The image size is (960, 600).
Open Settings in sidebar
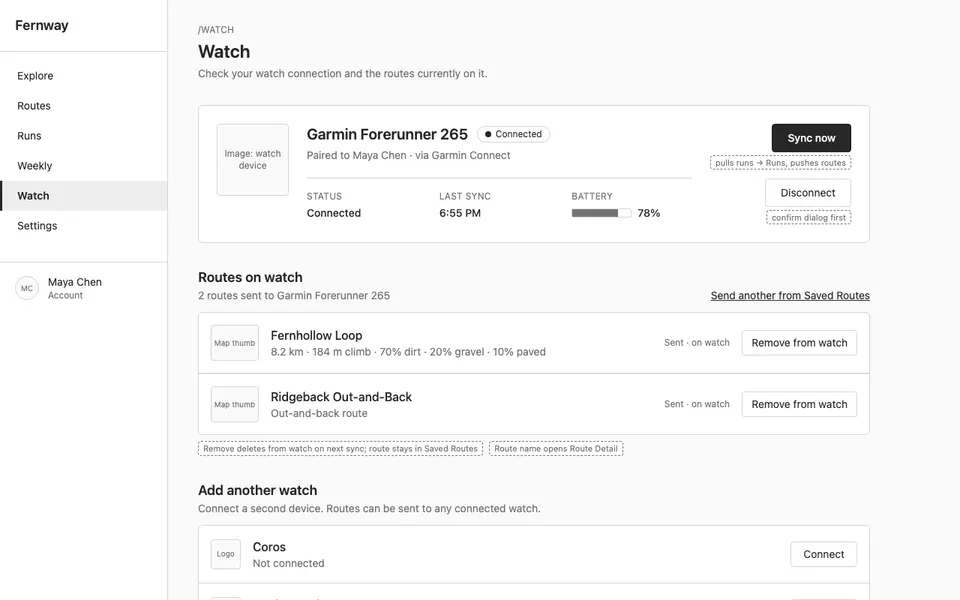83,226
